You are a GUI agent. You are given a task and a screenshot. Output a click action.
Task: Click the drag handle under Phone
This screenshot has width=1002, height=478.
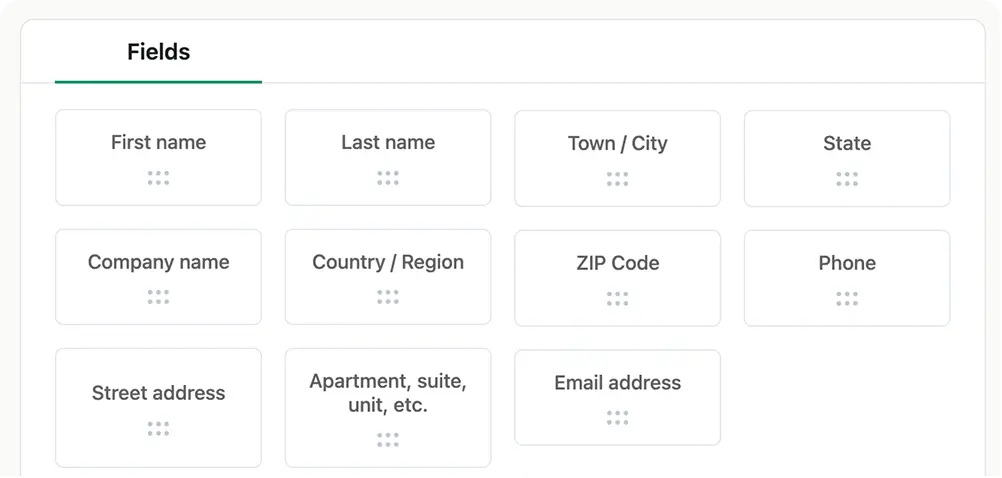point(847,298)
